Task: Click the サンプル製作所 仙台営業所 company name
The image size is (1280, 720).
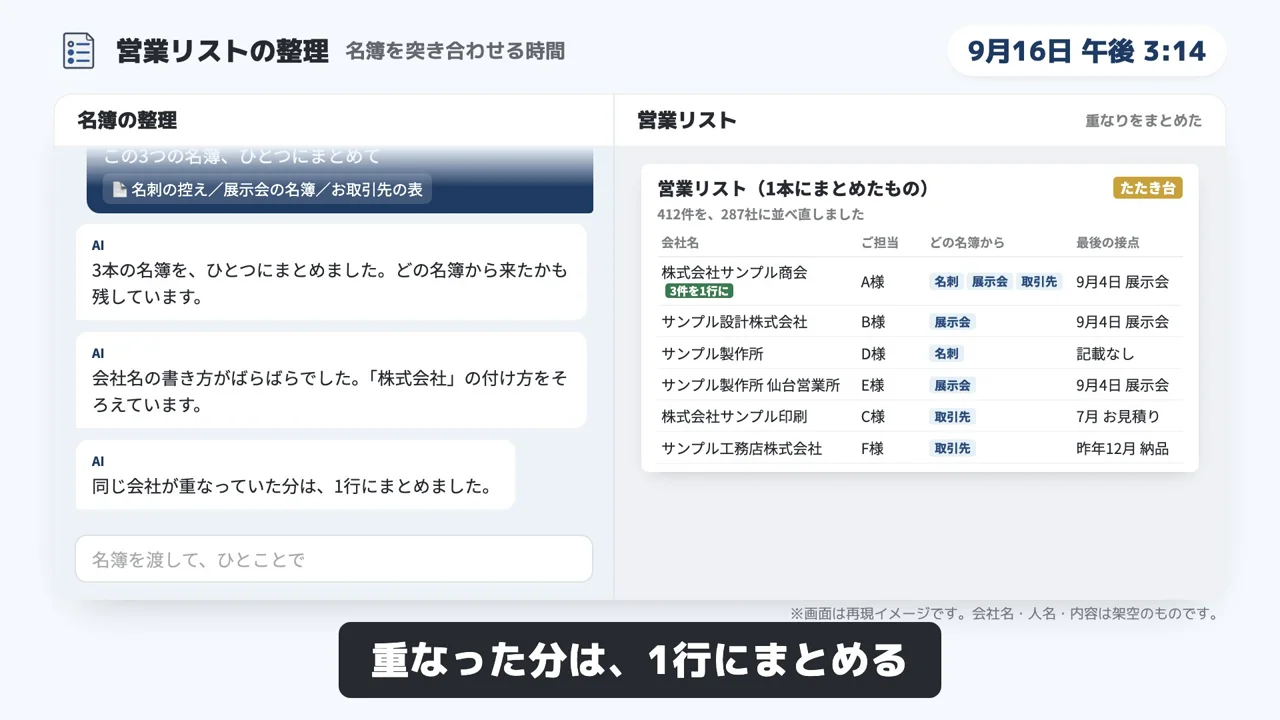Action: [751, 385]
